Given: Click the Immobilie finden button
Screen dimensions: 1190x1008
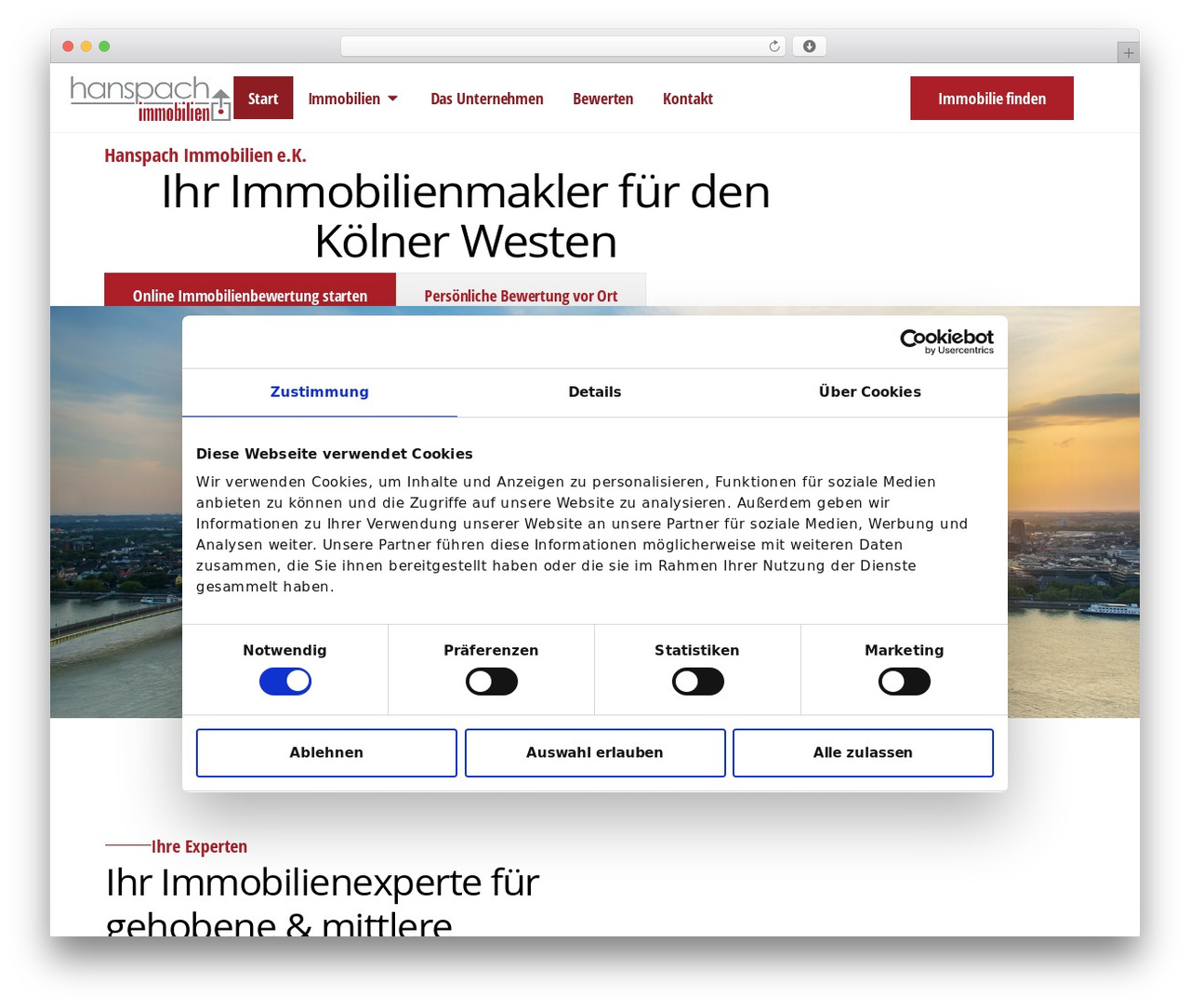Looking at the screenshot, I should click(992, 98).
